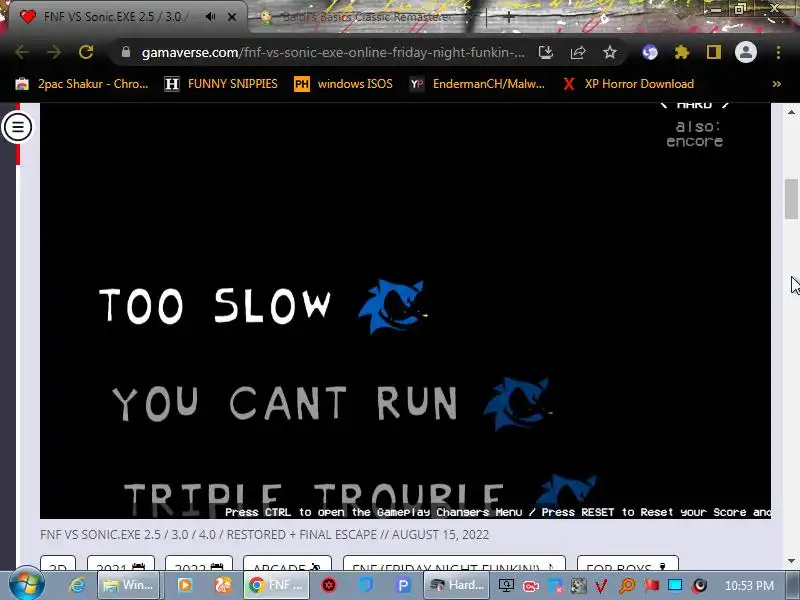800x600 pixels.
Task: Open site security lock info
Action: (126, 52)
